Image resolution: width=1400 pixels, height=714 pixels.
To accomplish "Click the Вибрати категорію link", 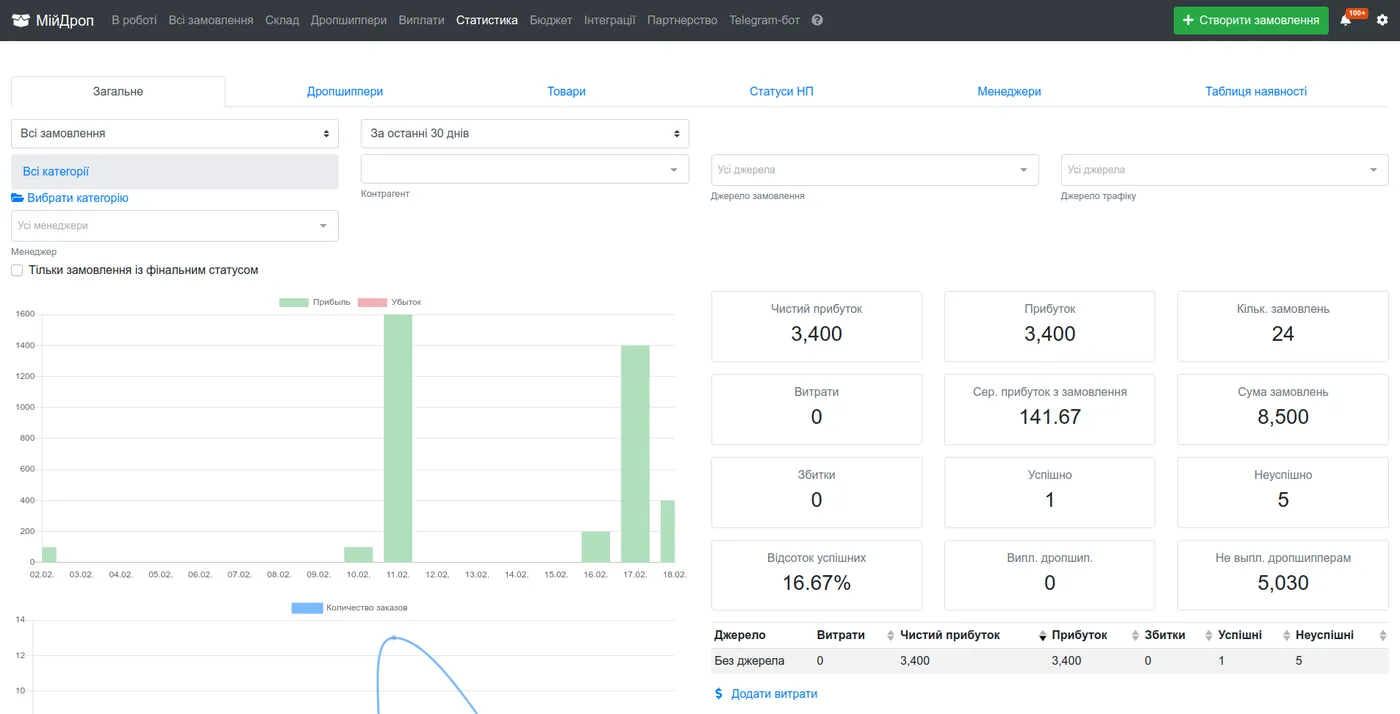I will coord(77,198).
